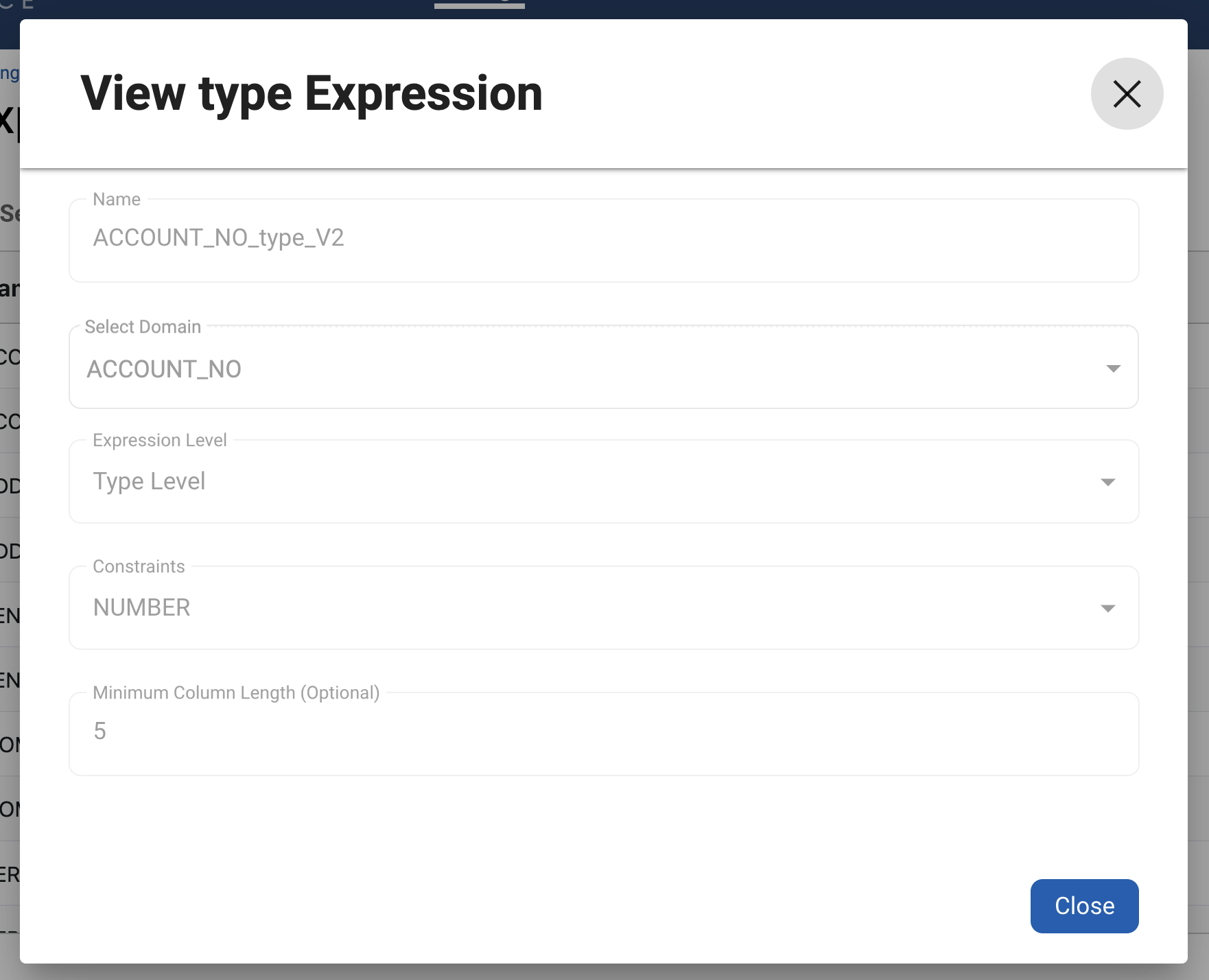This screenshot has width=1209, height=980.
Task: Click the Minimum Column Length field
Action: (x=602, y=733)
